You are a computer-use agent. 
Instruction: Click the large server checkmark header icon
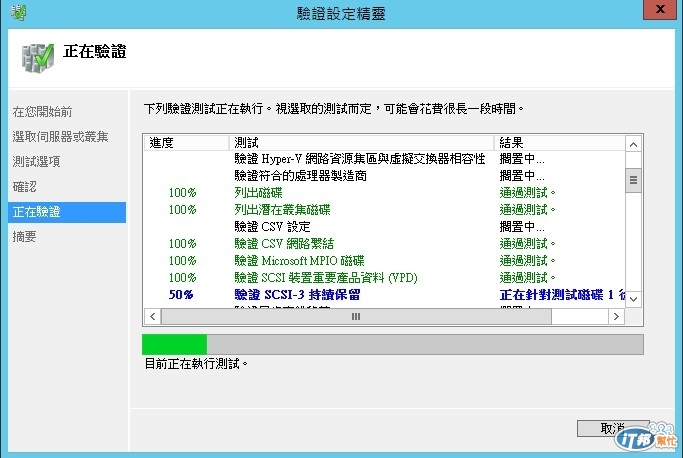[x=38, y=58]
